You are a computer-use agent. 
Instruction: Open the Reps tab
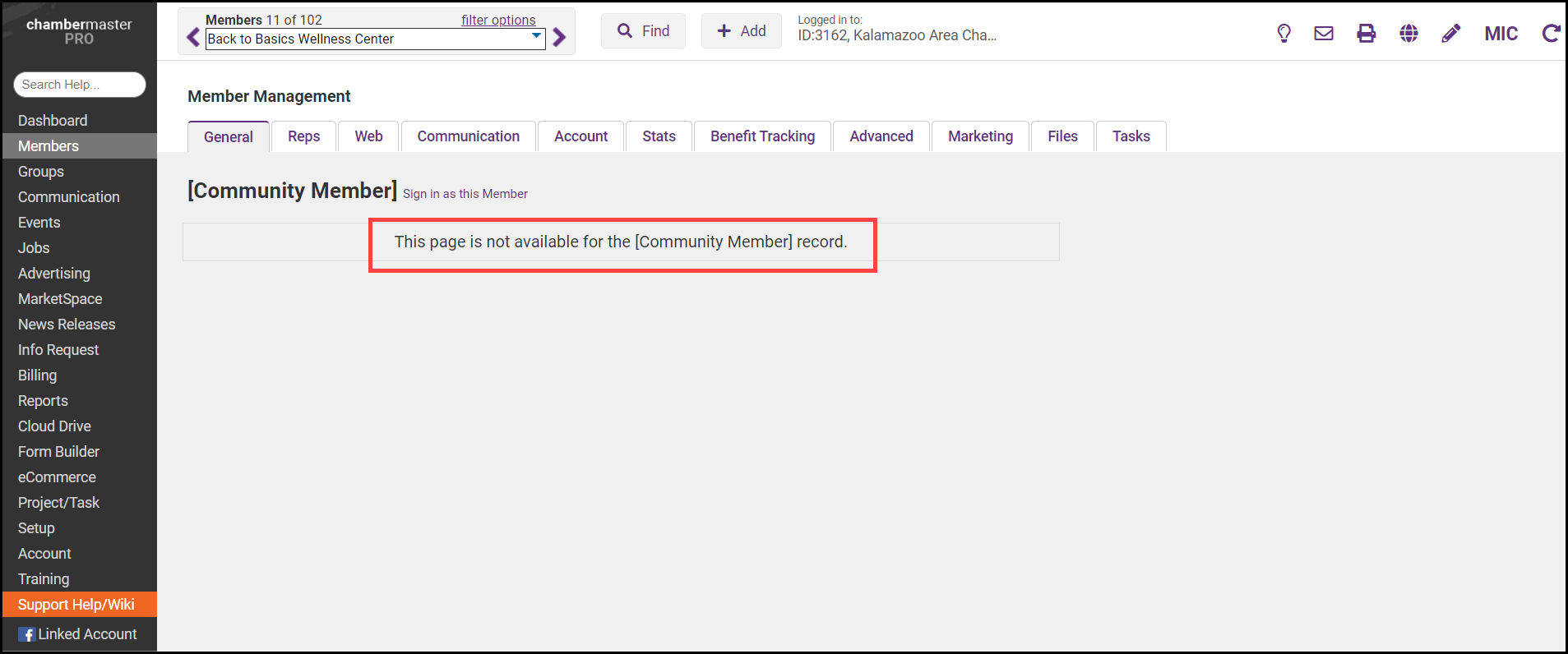click(303, 136)
